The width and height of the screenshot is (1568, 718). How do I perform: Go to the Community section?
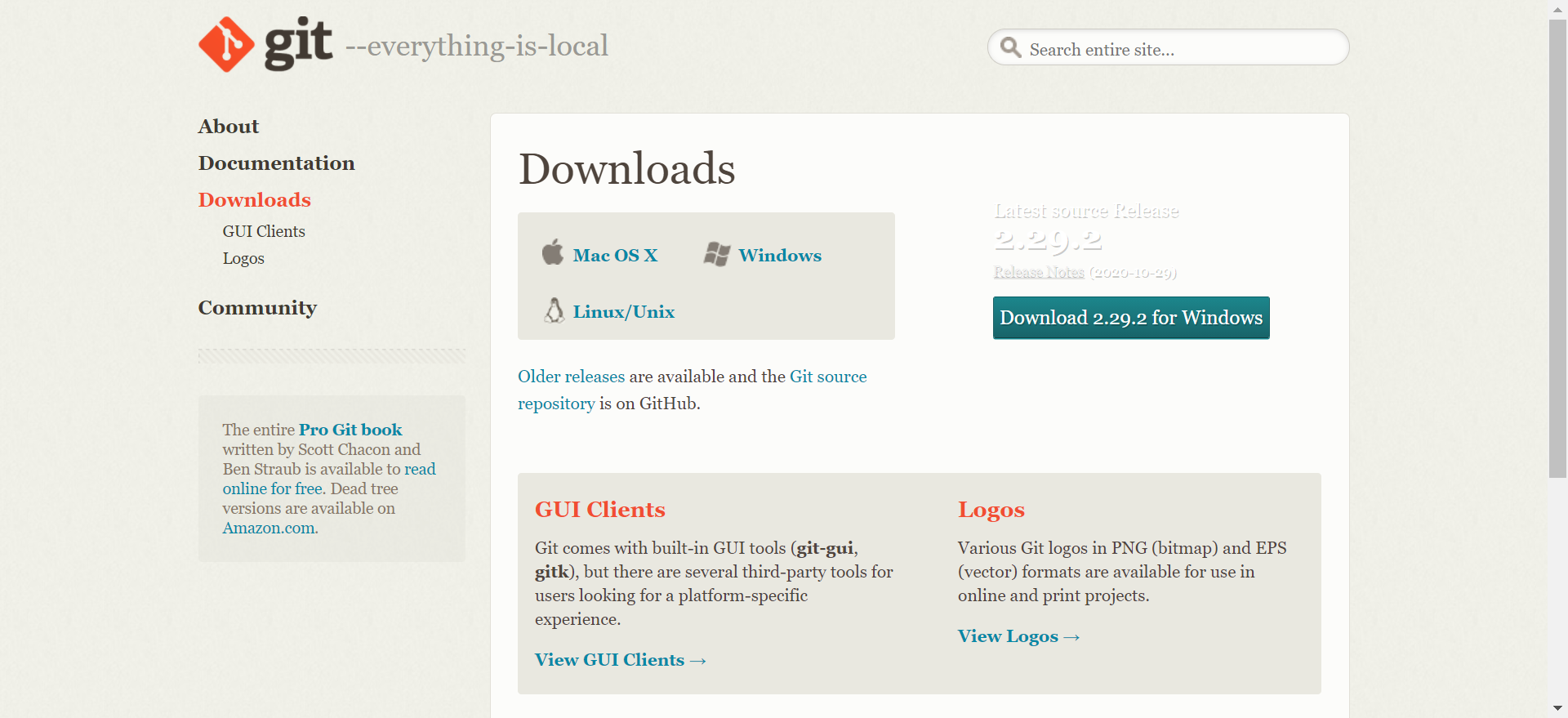click(x=257, y=308)
